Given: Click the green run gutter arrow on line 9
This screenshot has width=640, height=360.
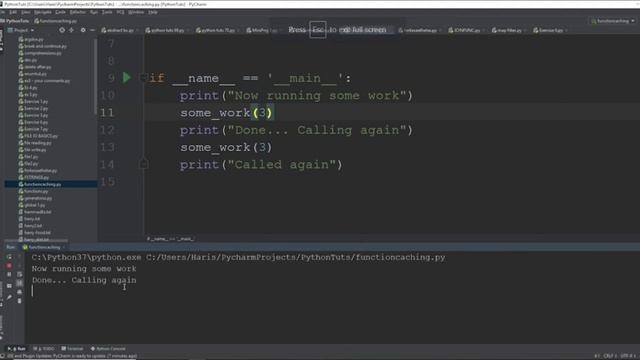Looking at the screenshot, I should point(127,77).
